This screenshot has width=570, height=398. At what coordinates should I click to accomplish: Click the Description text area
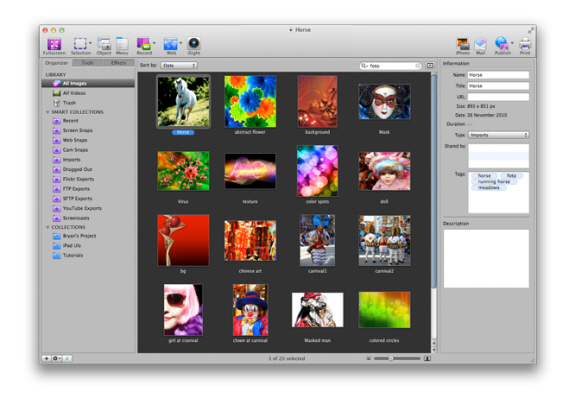coord(486,259)
